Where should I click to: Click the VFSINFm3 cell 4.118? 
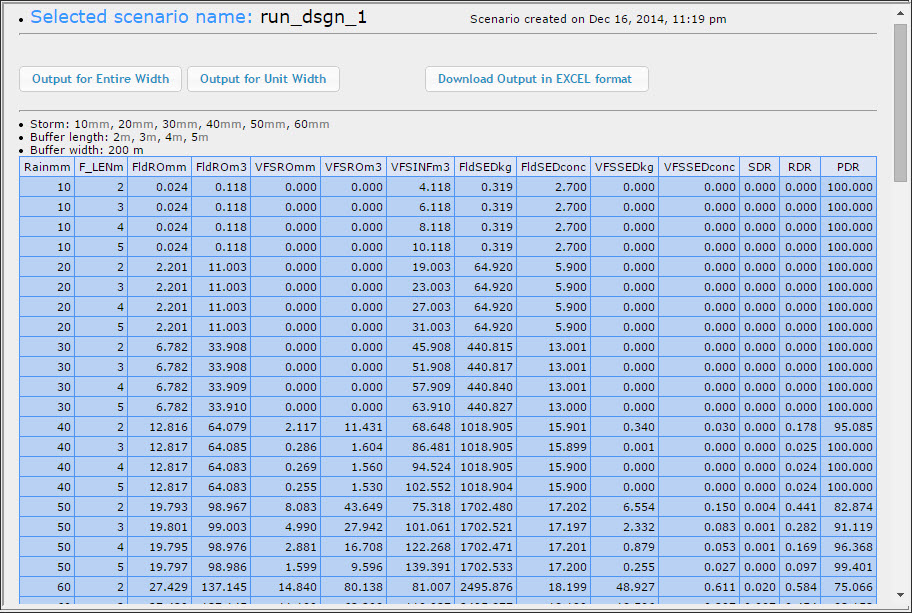(421, 187)
